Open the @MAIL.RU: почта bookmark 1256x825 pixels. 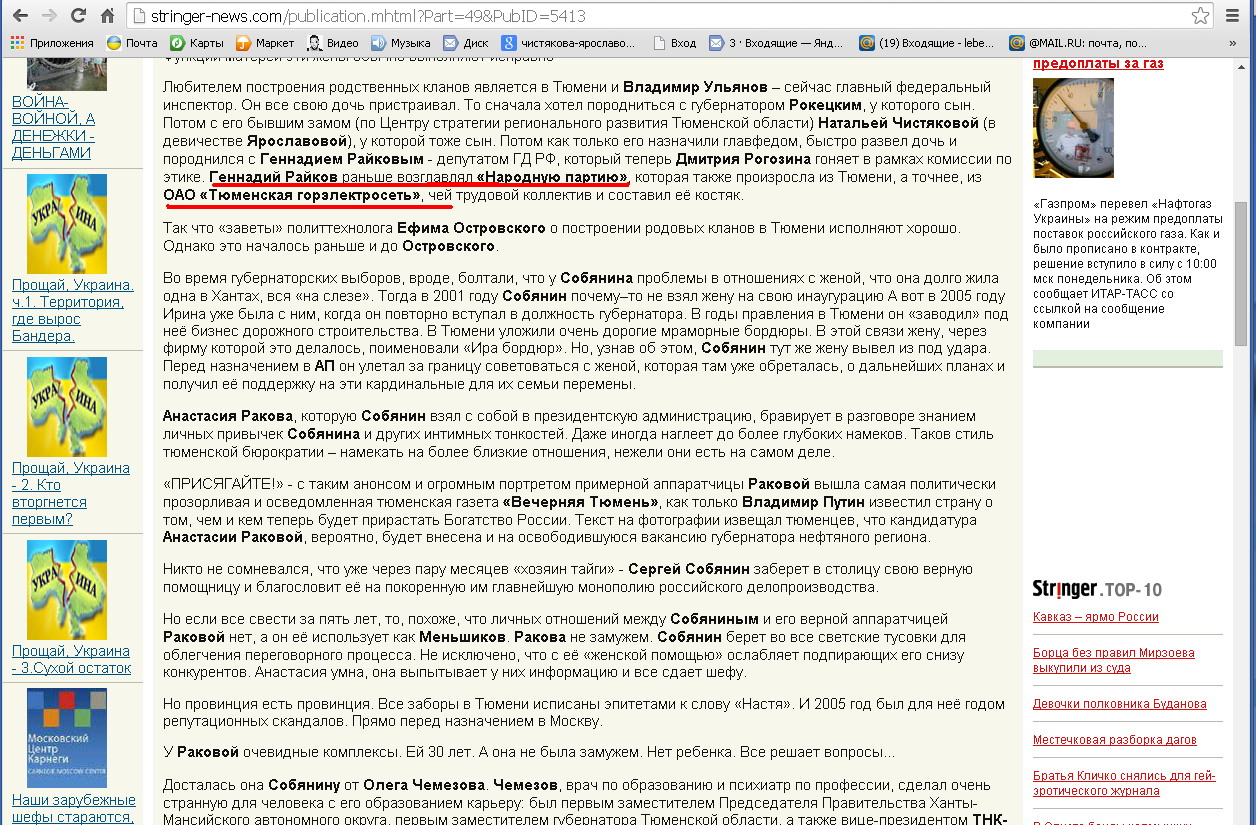click(x=1078, y=43)
